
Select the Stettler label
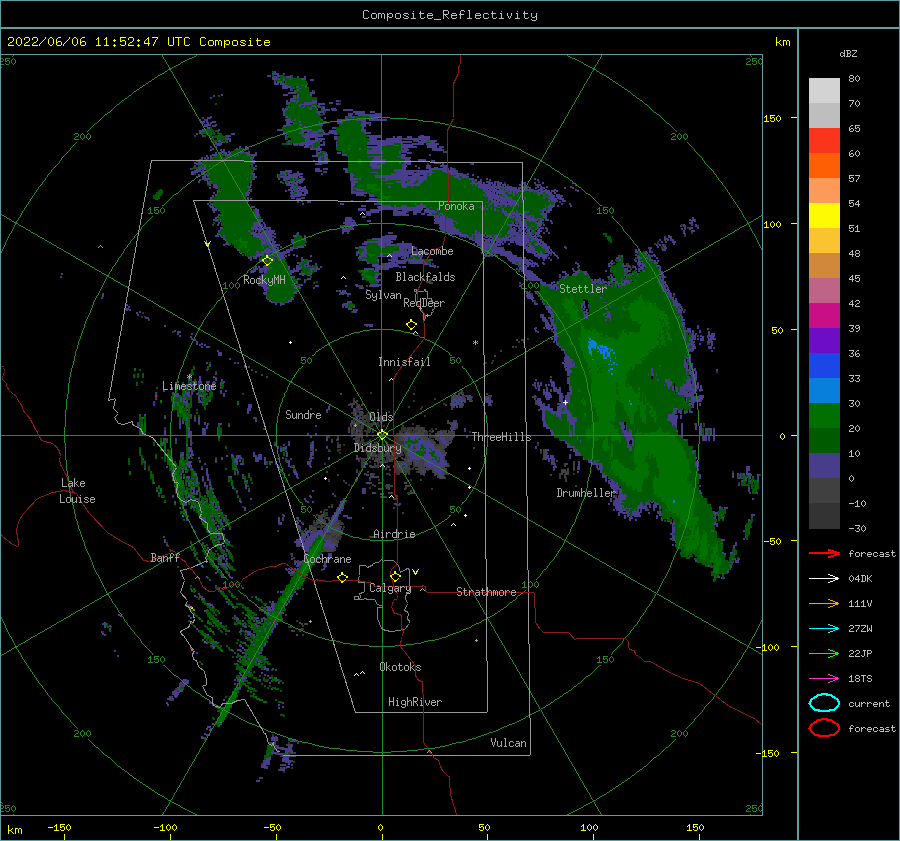(x=583, y=289)
